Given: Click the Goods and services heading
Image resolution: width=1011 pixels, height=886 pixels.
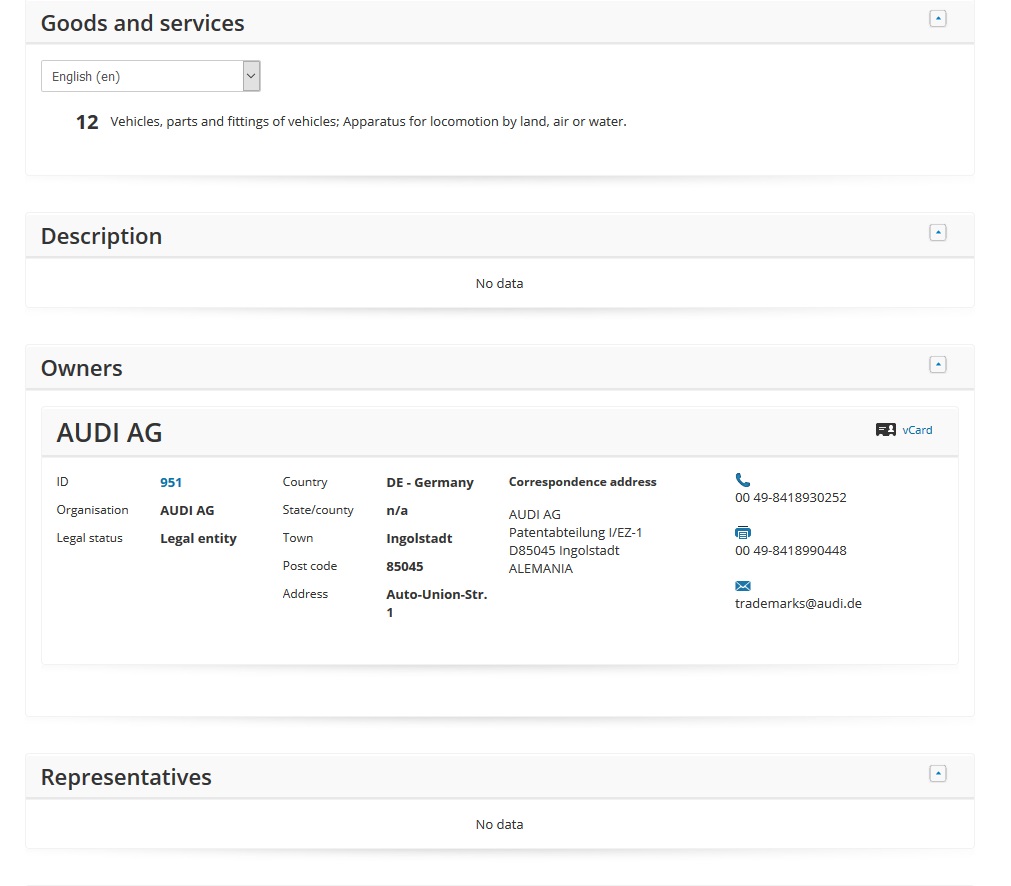Looking at the screenshot, I should (142, 23).
